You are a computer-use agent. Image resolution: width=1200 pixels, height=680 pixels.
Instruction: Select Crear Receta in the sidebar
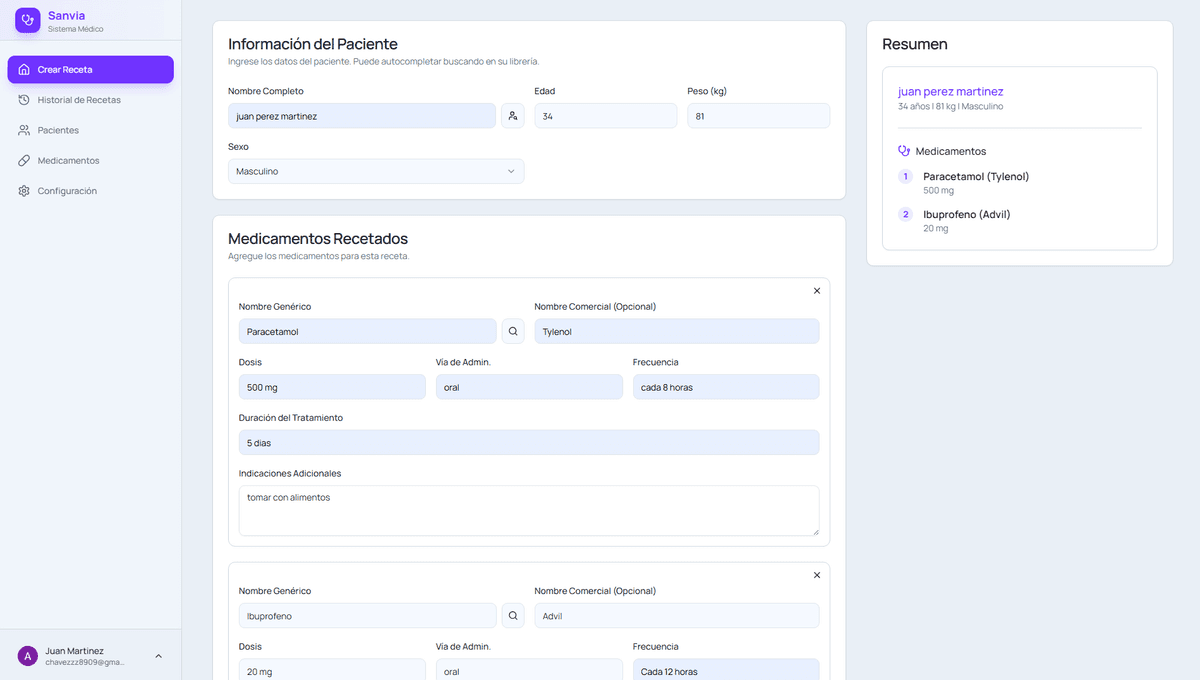tap(90, 70)
